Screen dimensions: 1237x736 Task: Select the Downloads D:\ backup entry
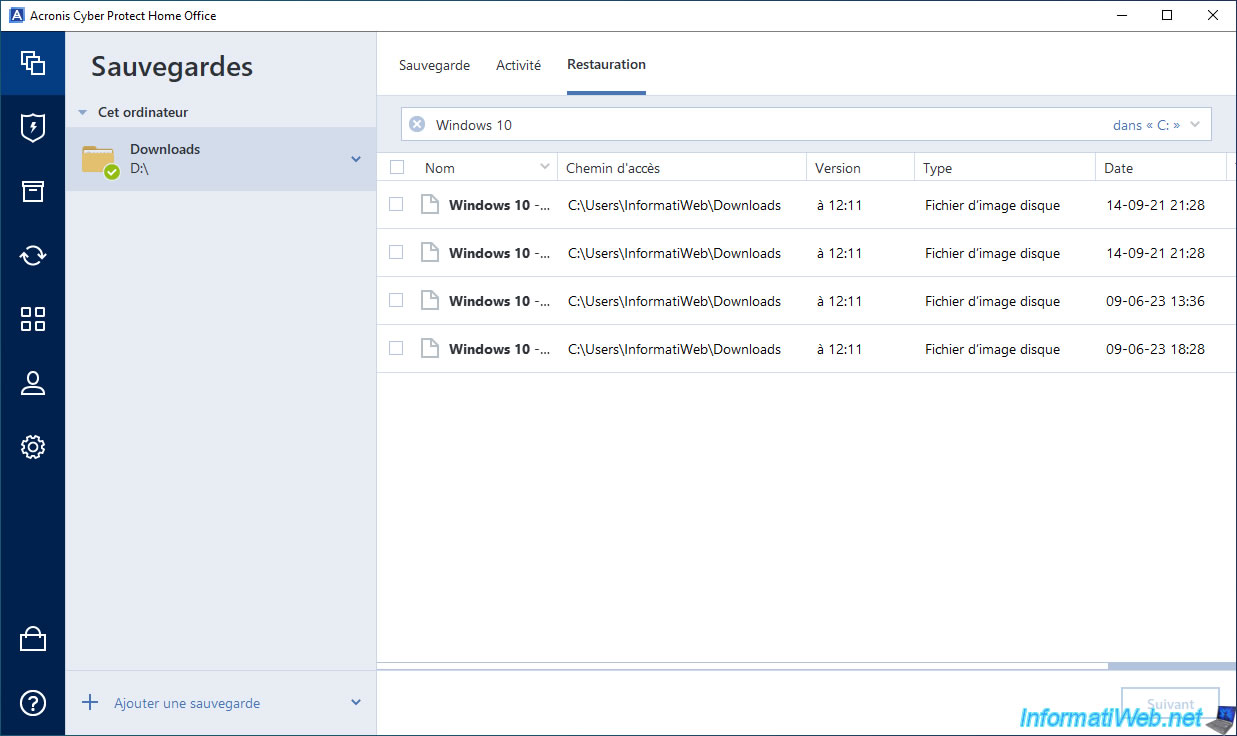coord(221,159)
